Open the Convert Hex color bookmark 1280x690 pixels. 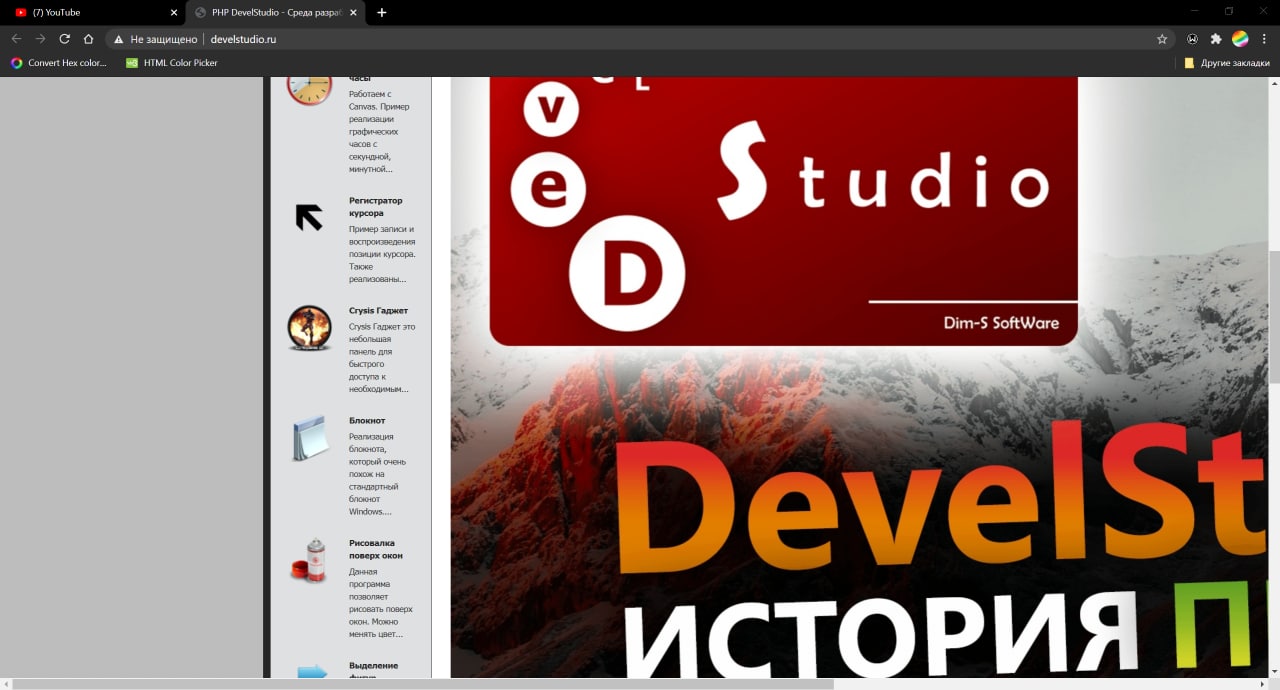(x=58, y=63)
